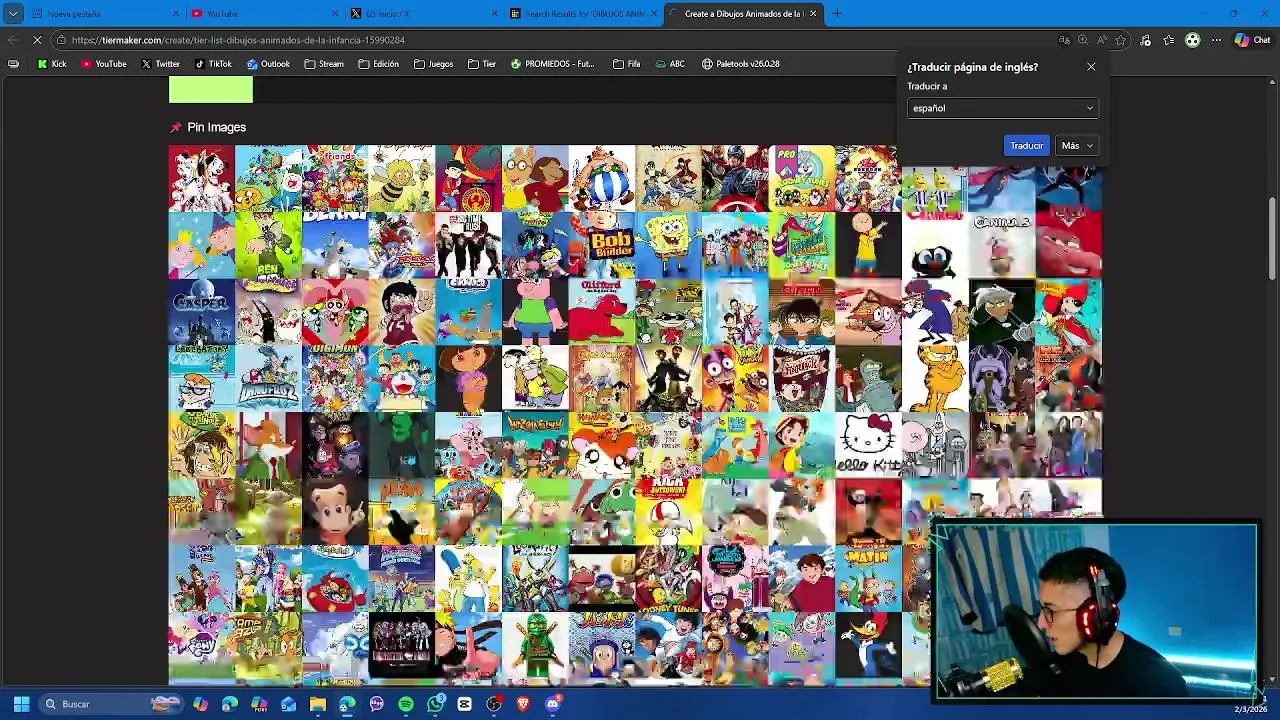1280x720 pixels.
Task: Select the Clifford red dog thumbnail
Action: 601,312
